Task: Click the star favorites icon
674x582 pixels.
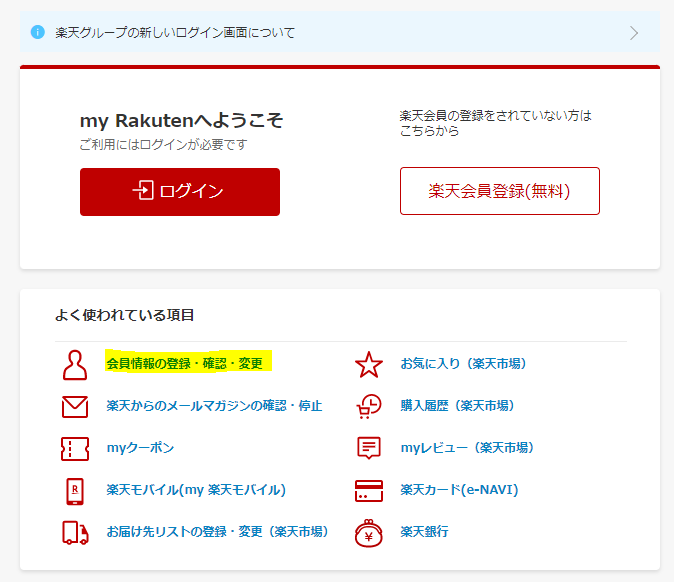Action: 369,365
